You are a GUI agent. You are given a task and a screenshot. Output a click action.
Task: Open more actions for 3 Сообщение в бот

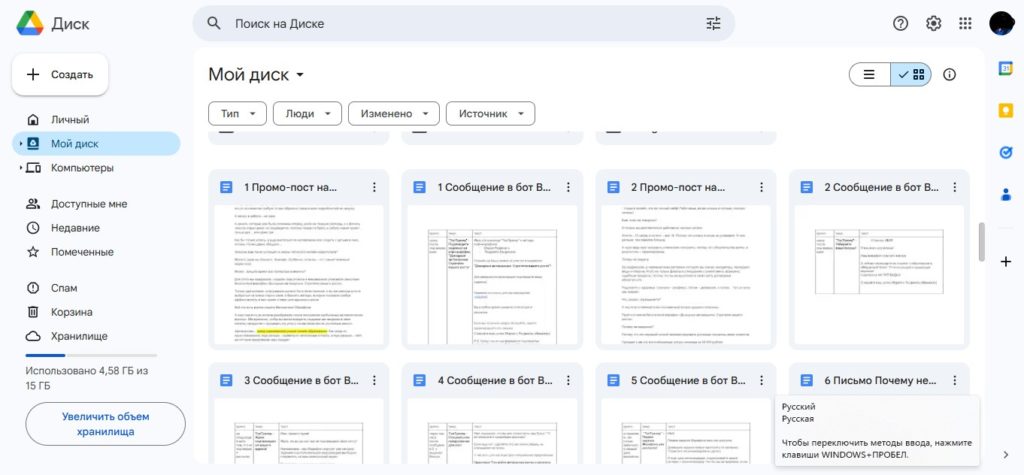point(374,380)
